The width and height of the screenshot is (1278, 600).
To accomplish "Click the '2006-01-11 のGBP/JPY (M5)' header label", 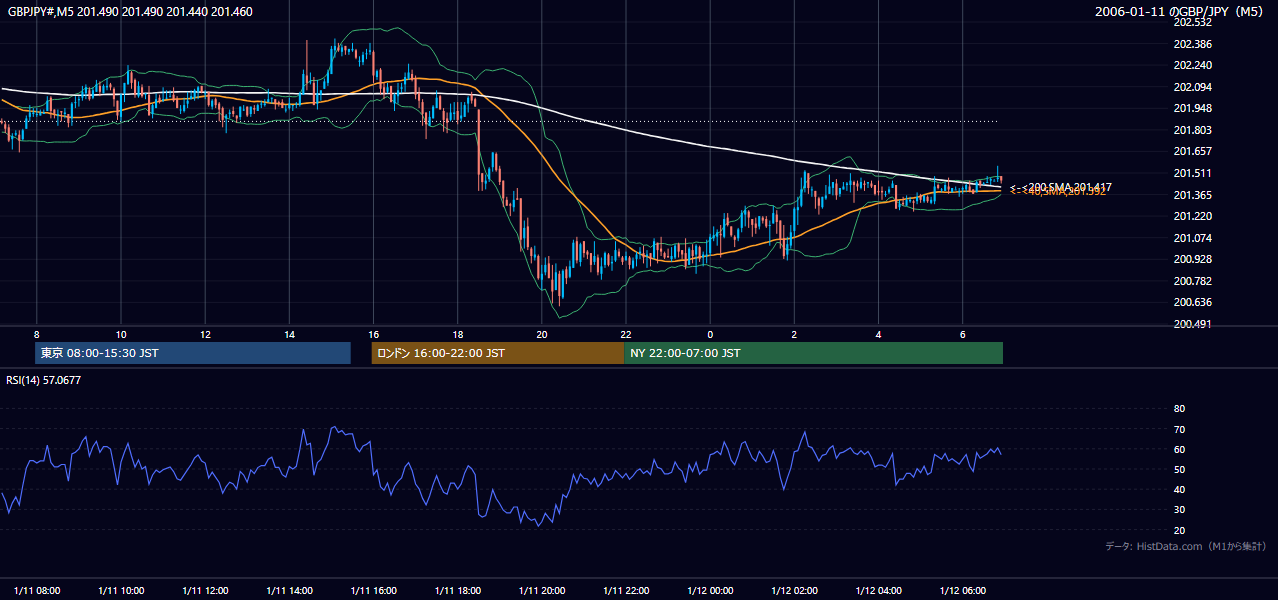I will point(1181,12).
